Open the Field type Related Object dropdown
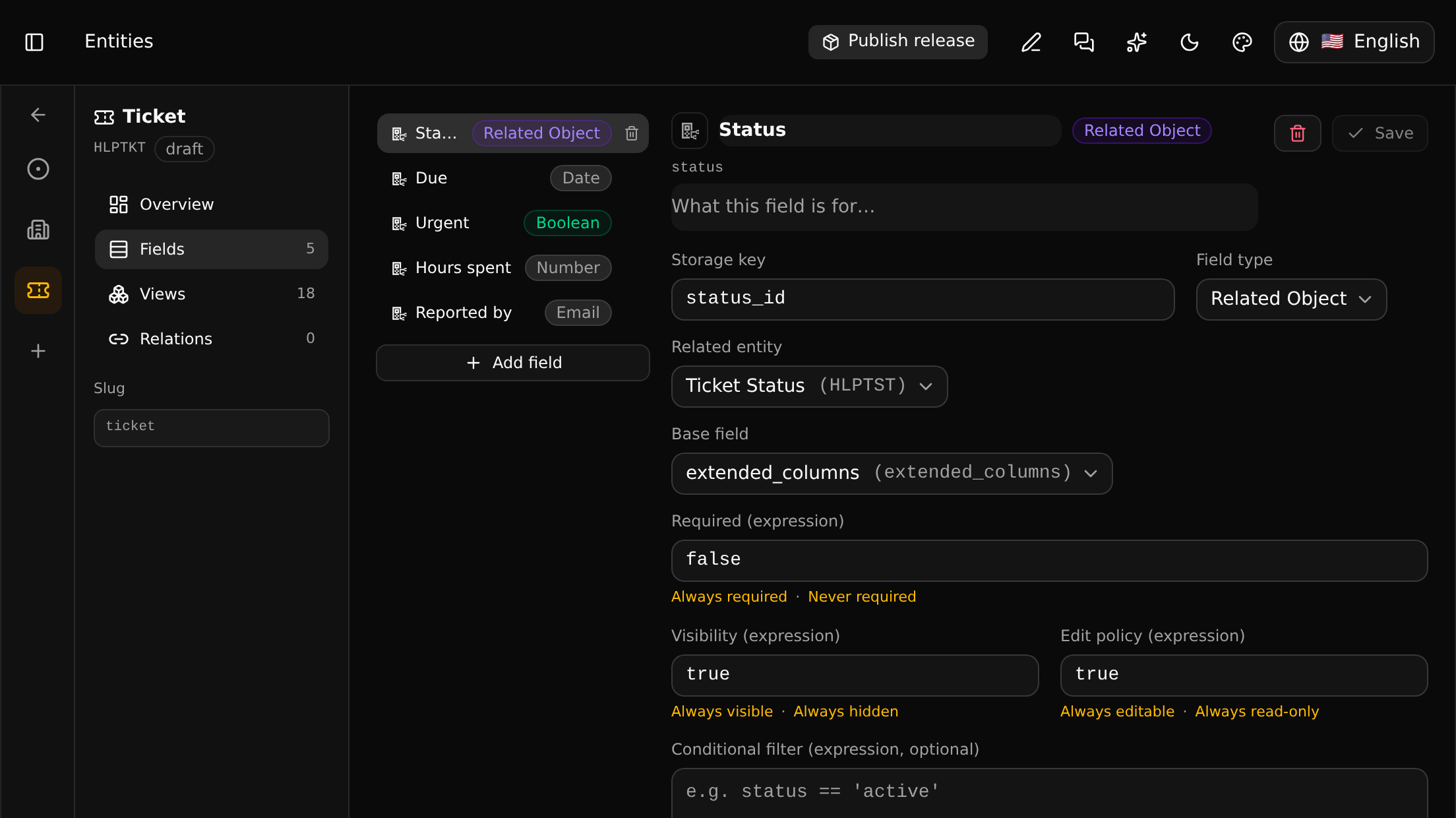The height and width of the screenshot is (818, 1456). (x=1292, y=299)
